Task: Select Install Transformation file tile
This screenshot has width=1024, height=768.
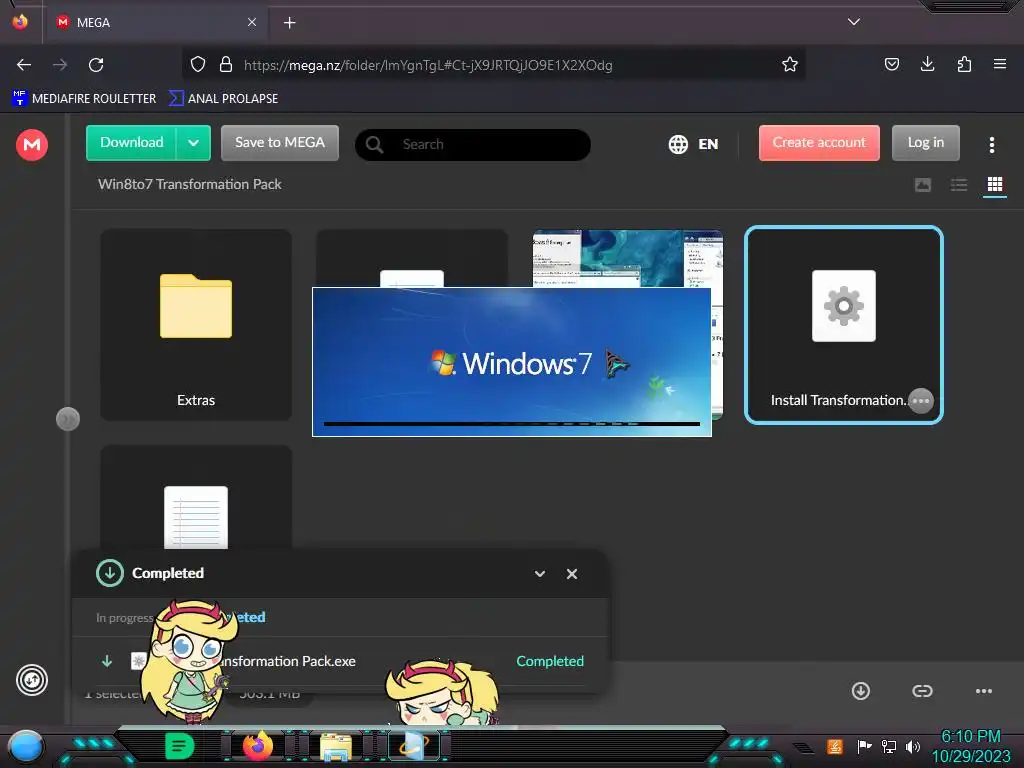Action: coord(843,325)
